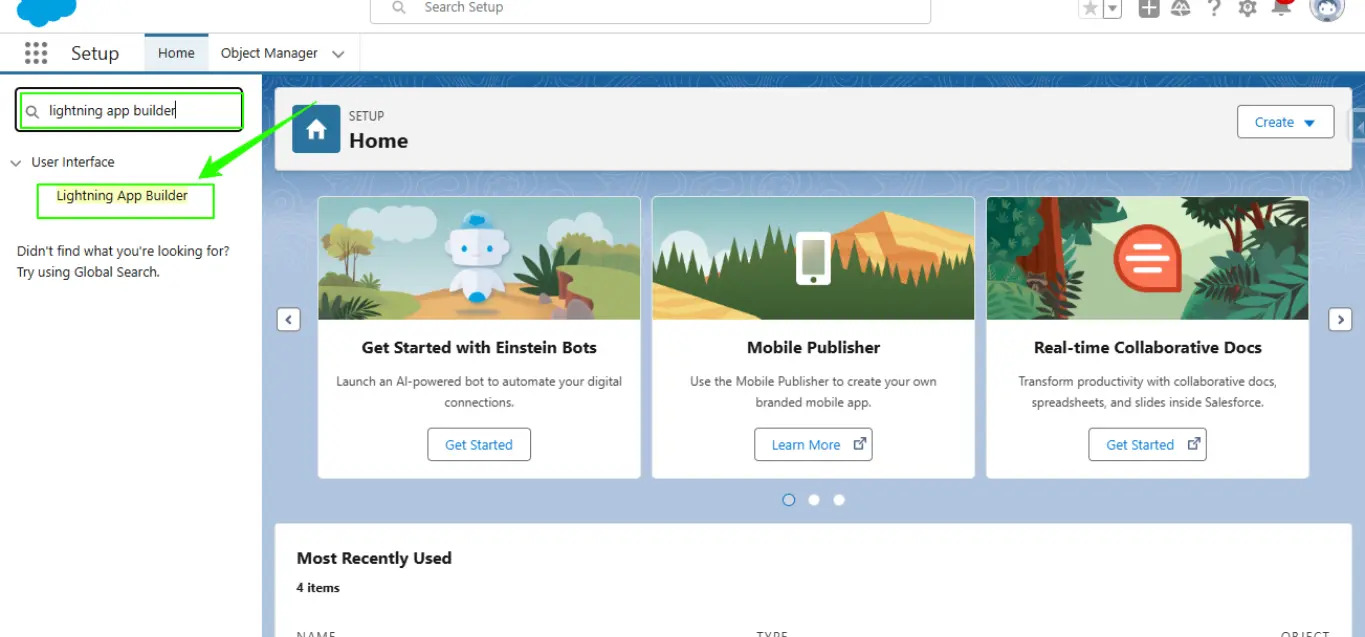
Task: Click the Most Recently Used heading
Action: click(374, 558)
